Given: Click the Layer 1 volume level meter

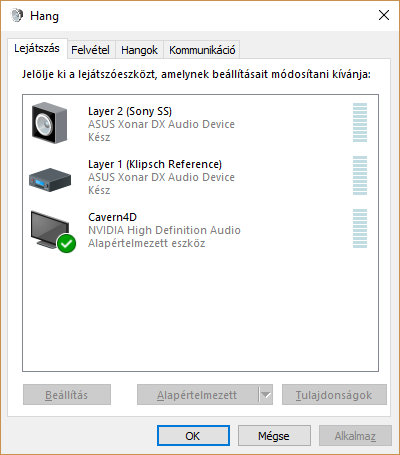Looking at the screenshot, I should [x=360, y=175].
